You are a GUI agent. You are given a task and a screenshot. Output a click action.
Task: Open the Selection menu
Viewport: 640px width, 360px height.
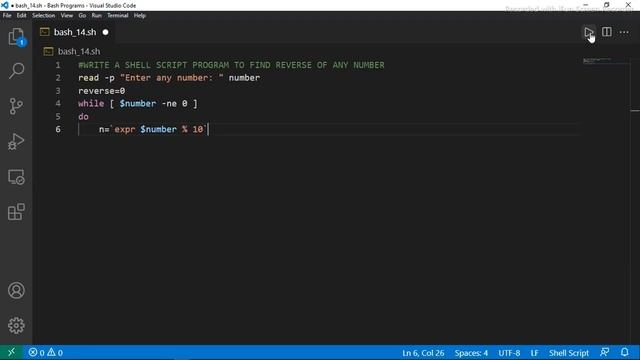(43, 16)
